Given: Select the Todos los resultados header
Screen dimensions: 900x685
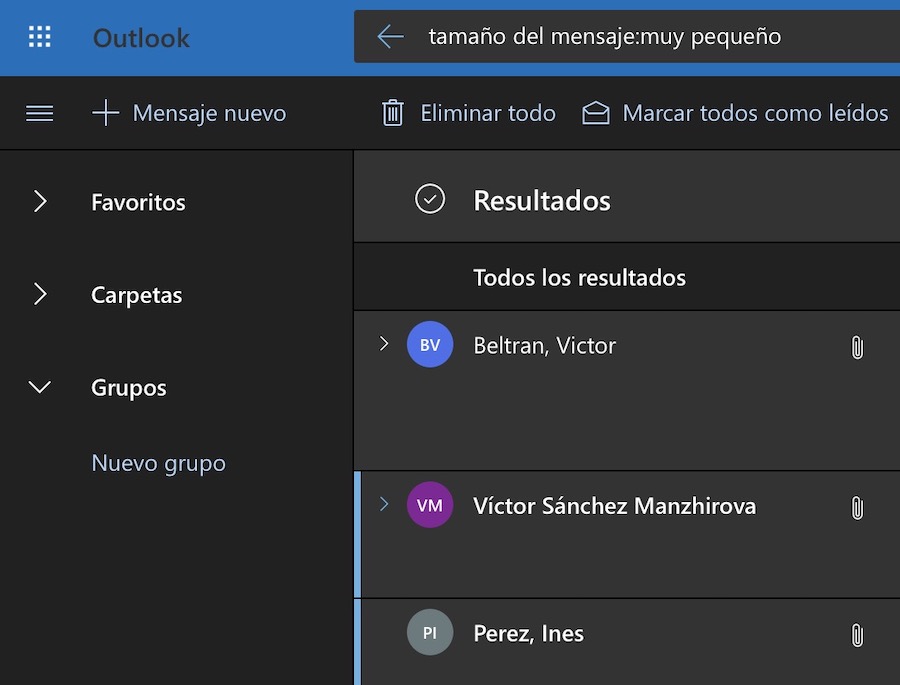Looking at the screenshot, I should point(579,277).
